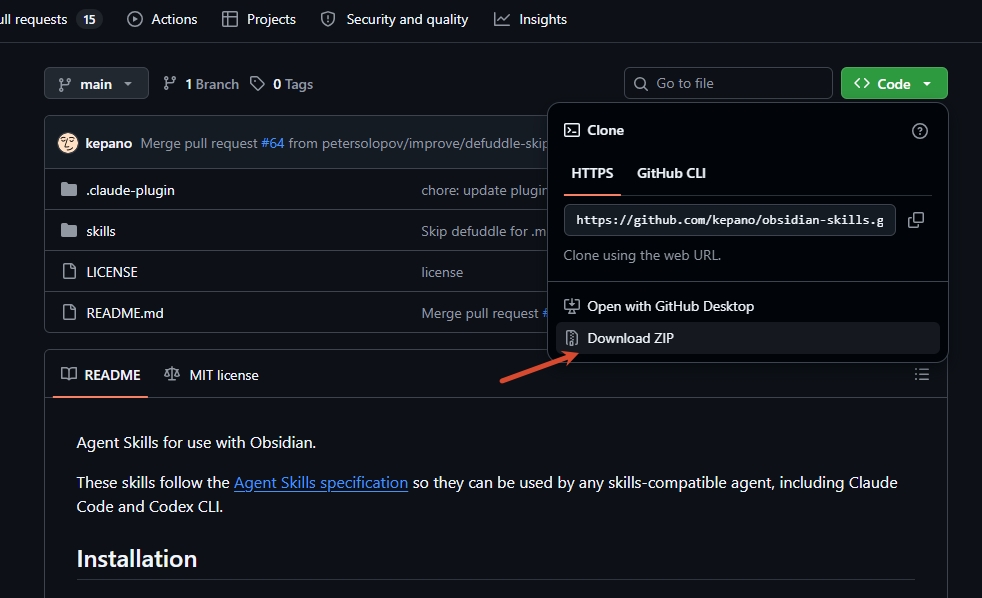The height and width of the screenshot is (598, 982).
Task: Expand the main branch dropdown
Action: tap(96, 83)
